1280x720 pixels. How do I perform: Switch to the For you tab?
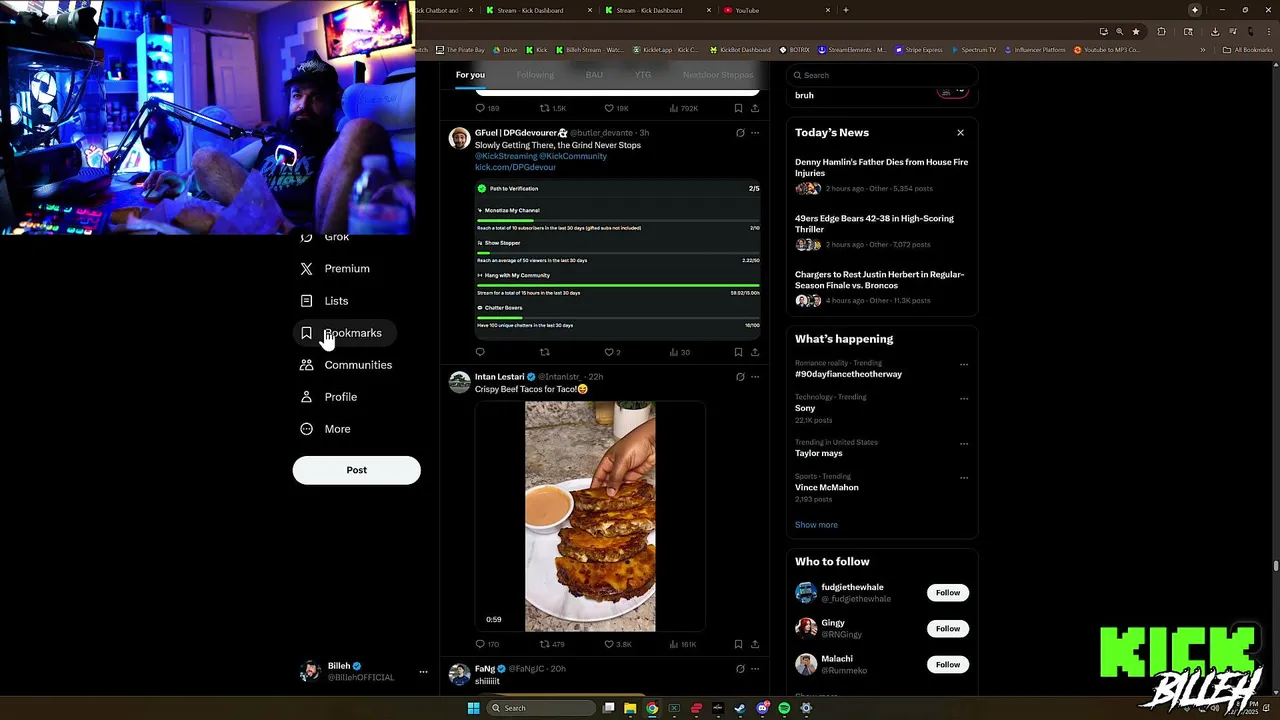[x=470, y=75]
